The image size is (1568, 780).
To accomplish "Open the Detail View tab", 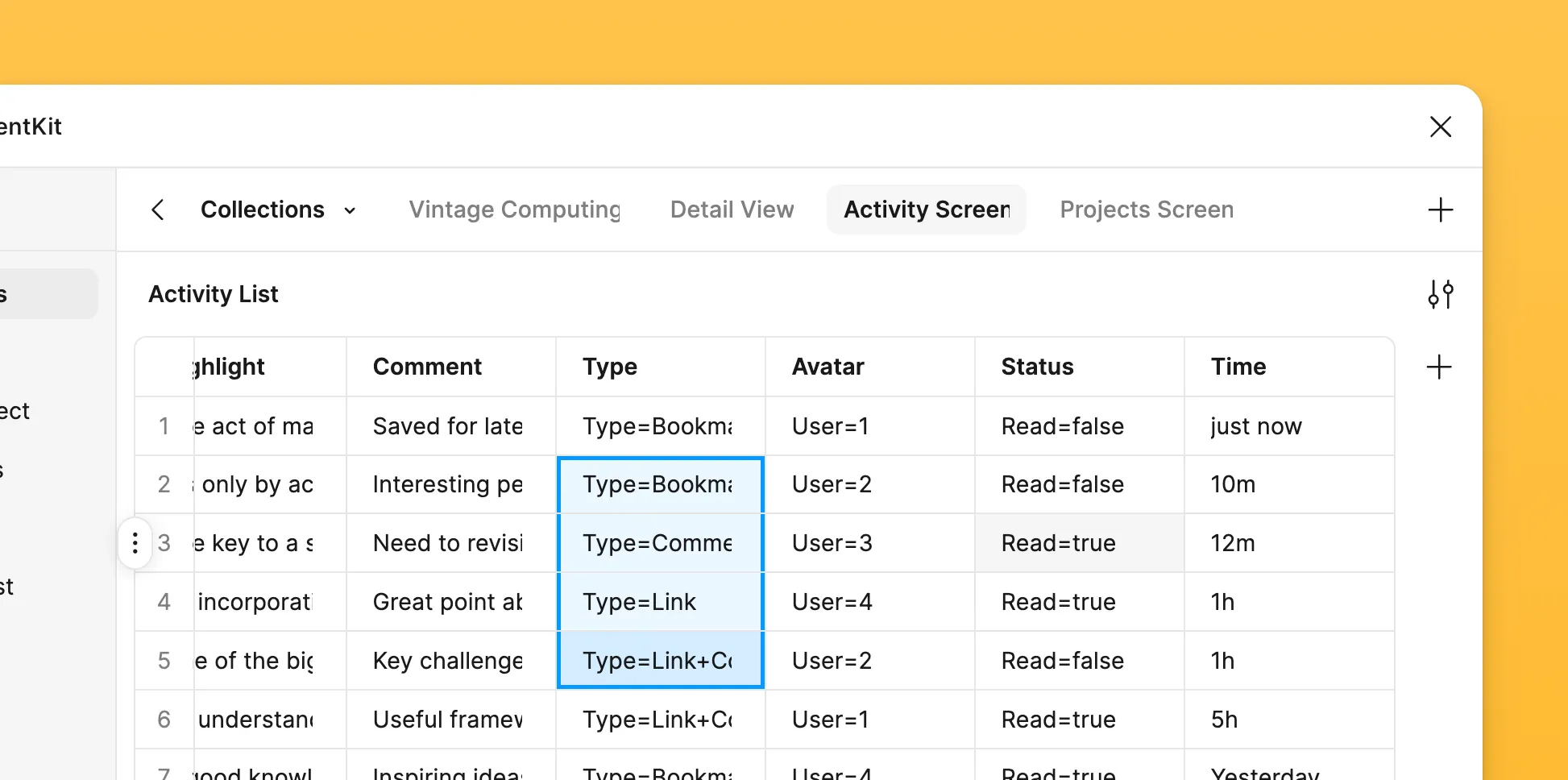I will tap(732, 210).
